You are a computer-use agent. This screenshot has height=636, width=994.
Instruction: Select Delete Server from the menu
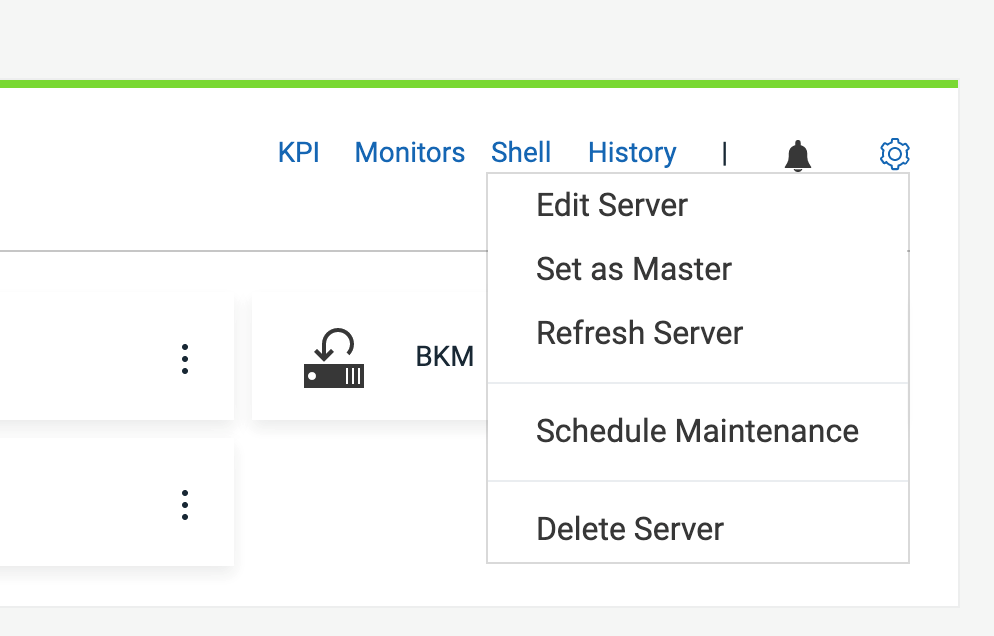630,529
